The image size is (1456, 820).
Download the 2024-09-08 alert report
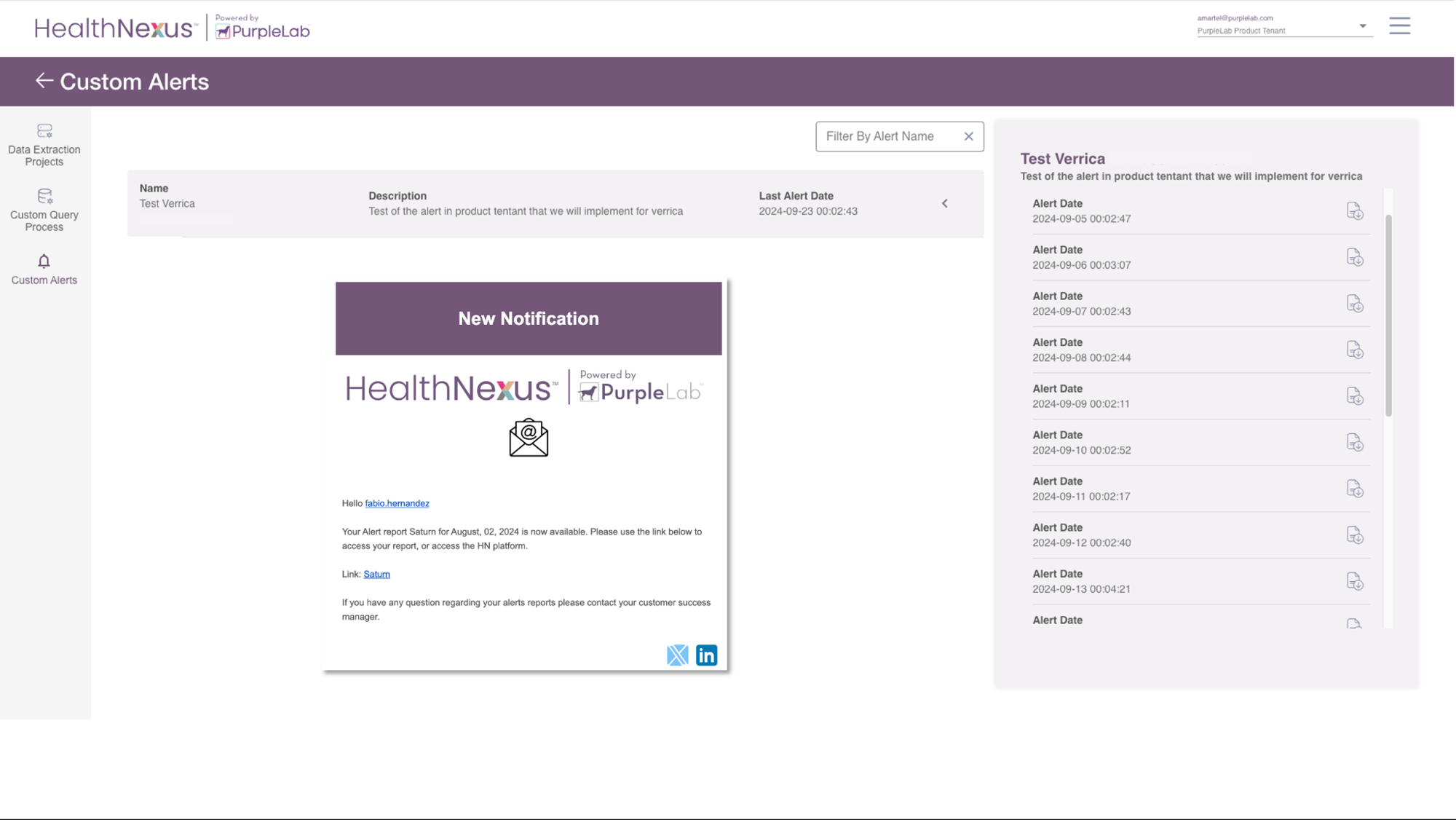coord(1354,350)
